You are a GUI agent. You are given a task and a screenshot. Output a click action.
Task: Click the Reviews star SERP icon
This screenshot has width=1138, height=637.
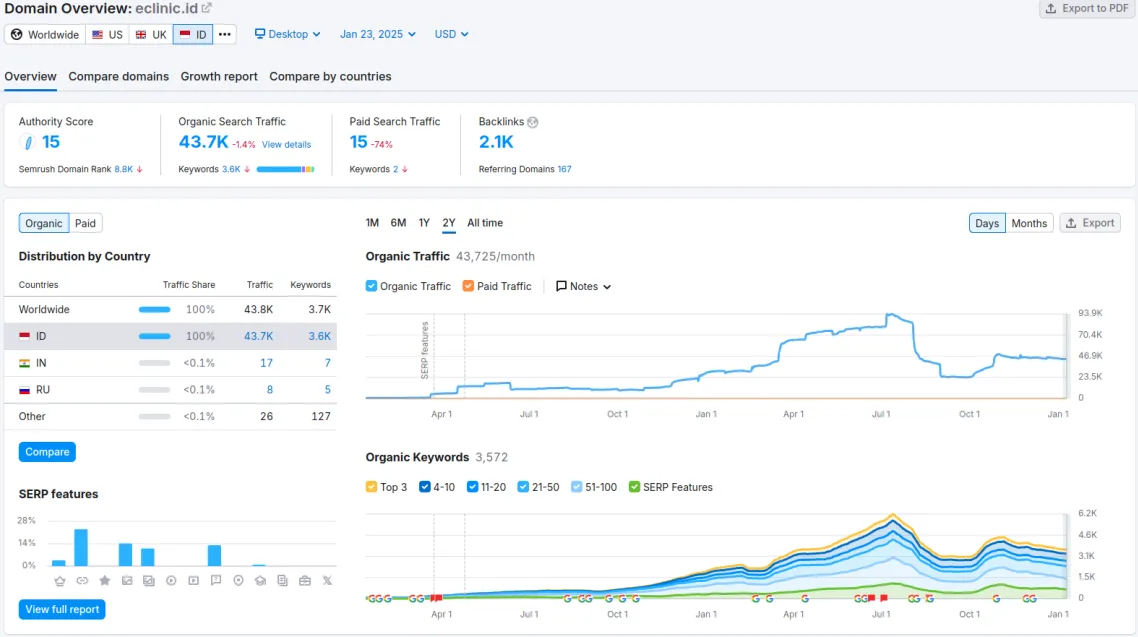tap(105, 580)
